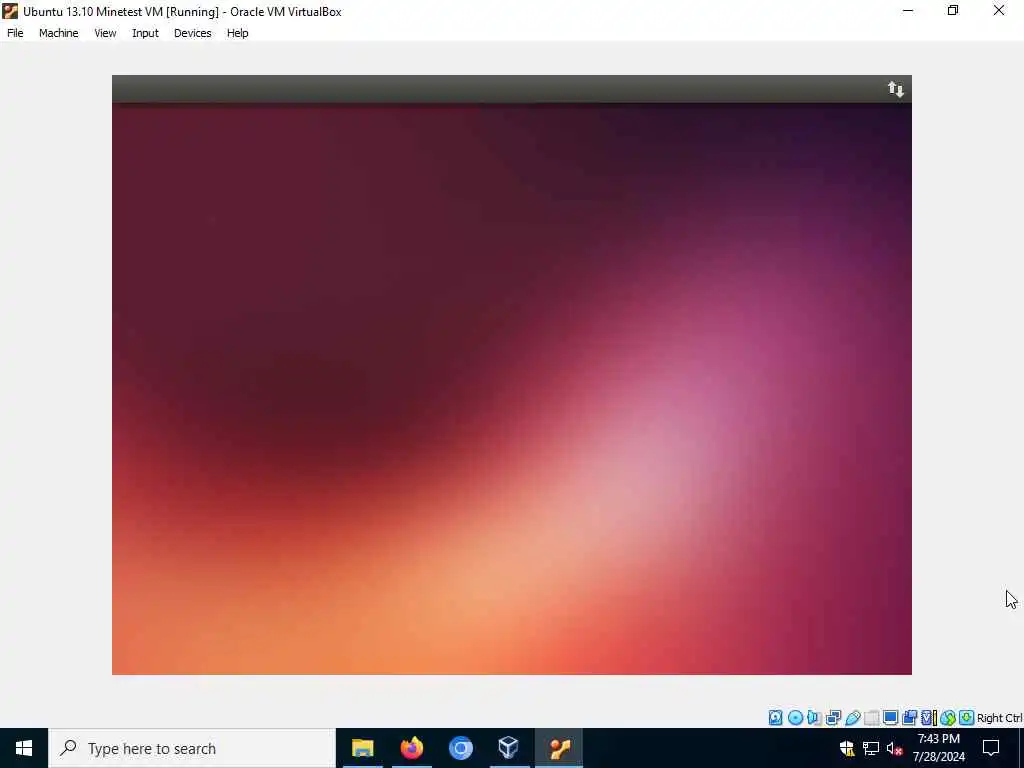The image size is (1024, 768).
Task: Click the network adapters status icon
Action: [833, 718]
